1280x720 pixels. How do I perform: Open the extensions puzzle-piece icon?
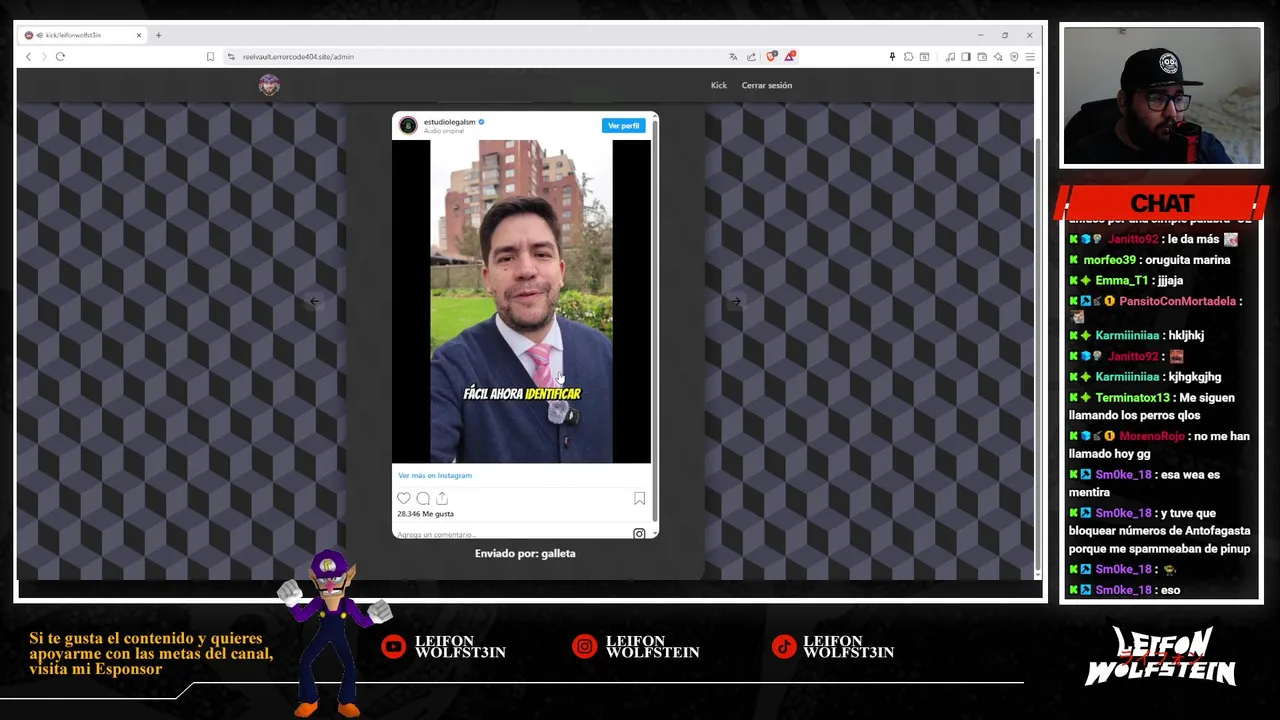(x=908, y=57)
